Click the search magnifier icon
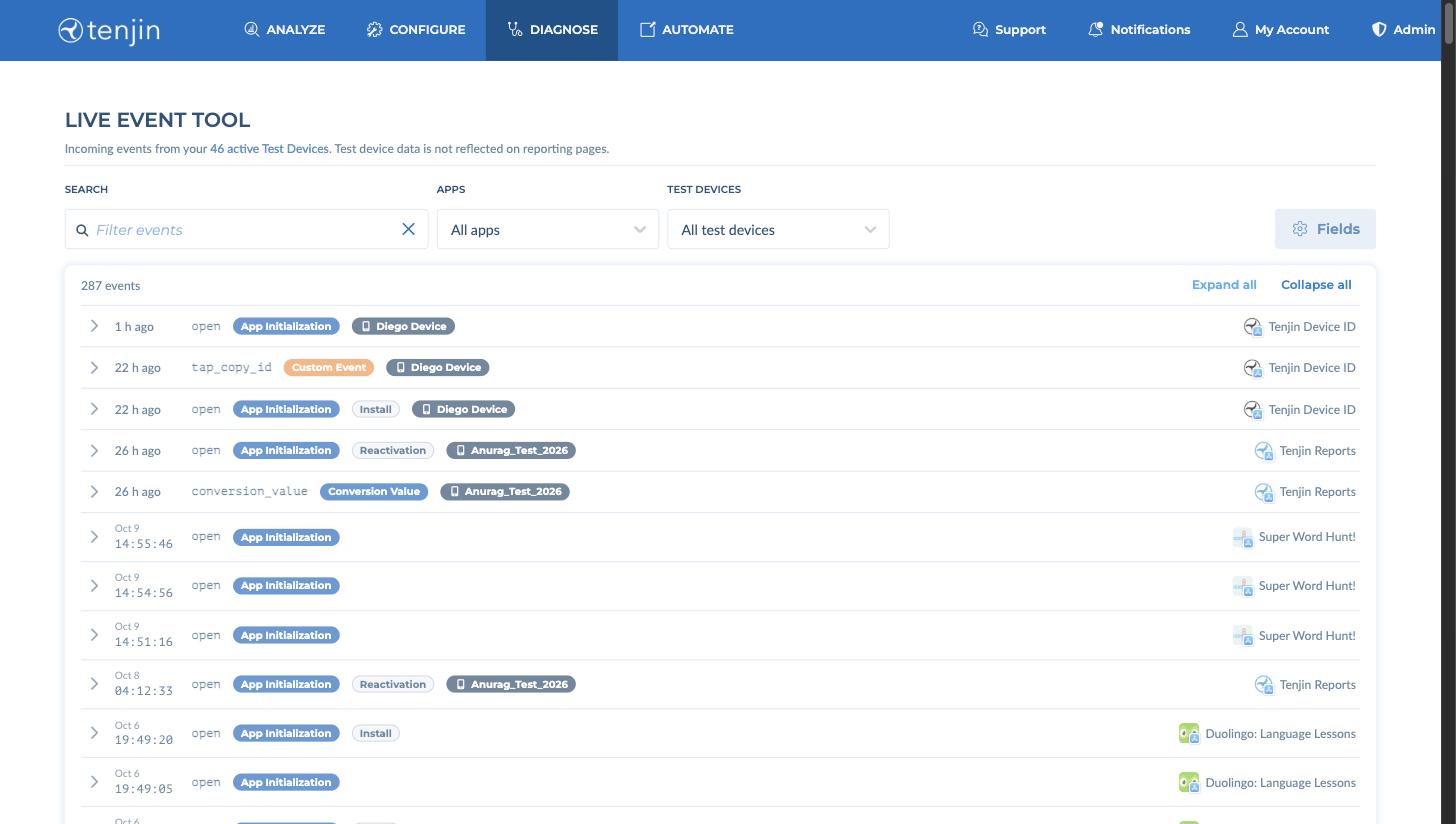1456x824 pixels. (x=83, y=230)
